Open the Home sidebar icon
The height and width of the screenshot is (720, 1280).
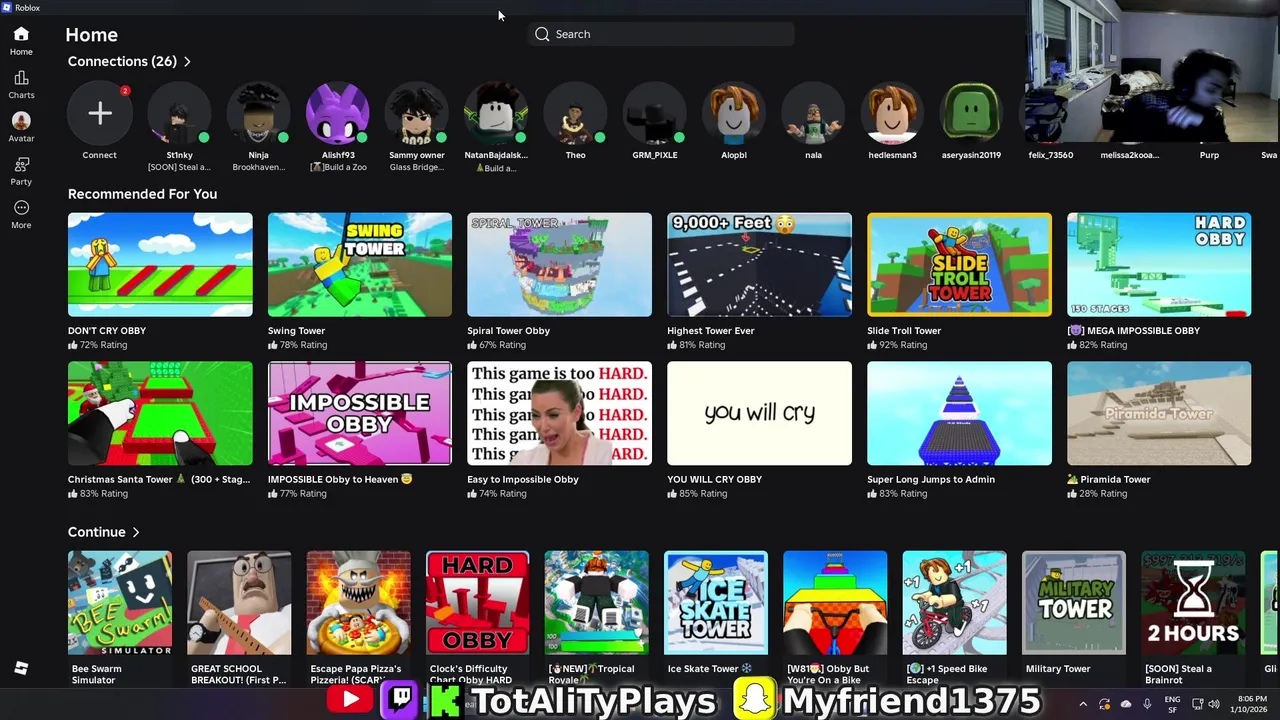click(21, 41)
